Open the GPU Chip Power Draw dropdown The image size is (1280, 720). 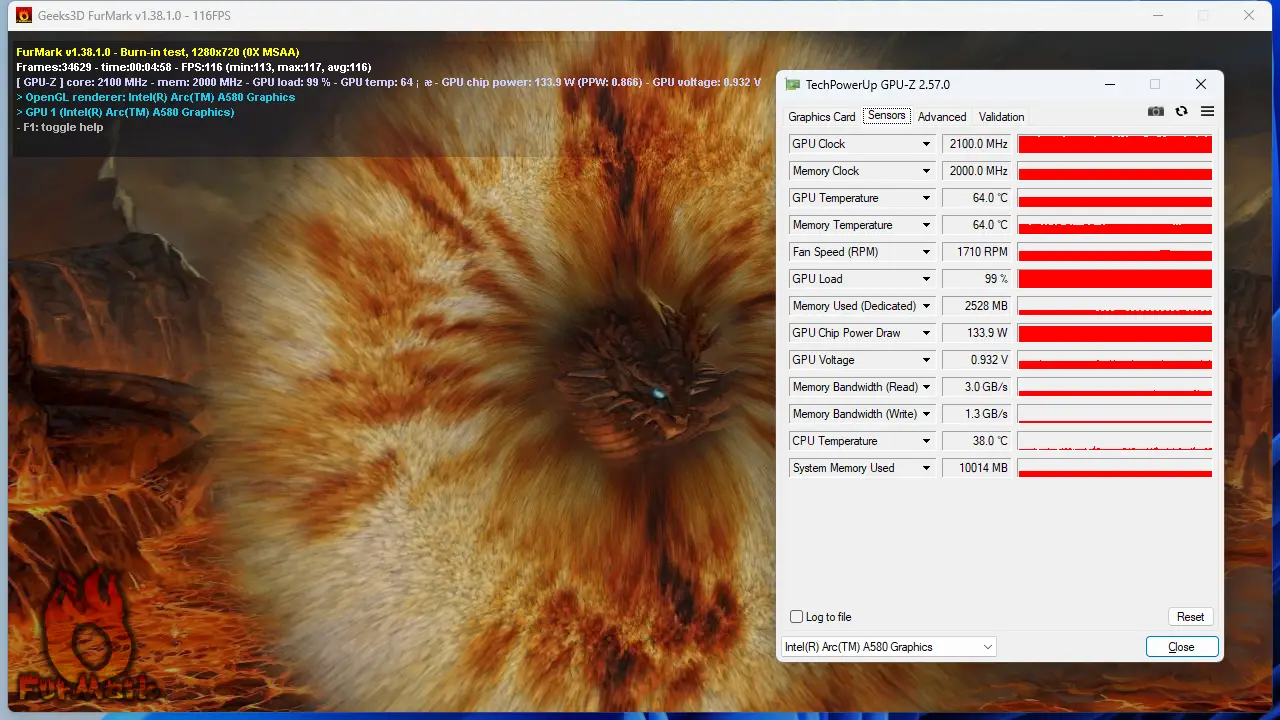[x=926, y=333]
